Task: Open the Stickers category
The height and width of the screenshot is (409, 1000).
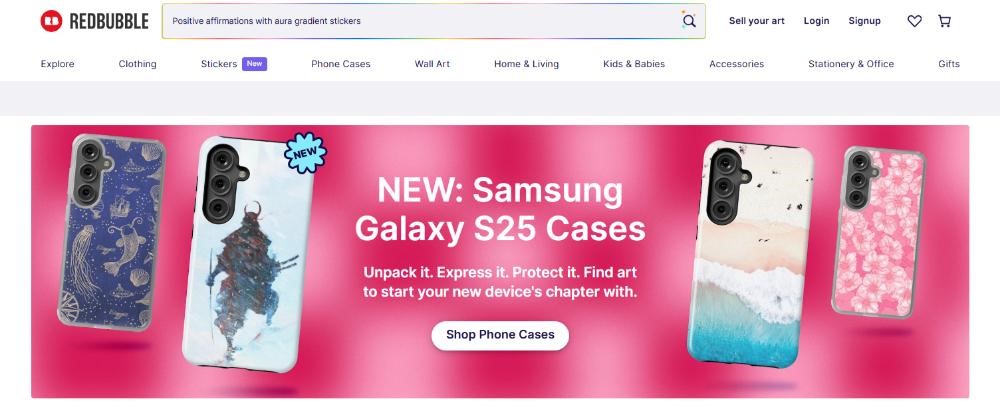Action: (219, 64)
